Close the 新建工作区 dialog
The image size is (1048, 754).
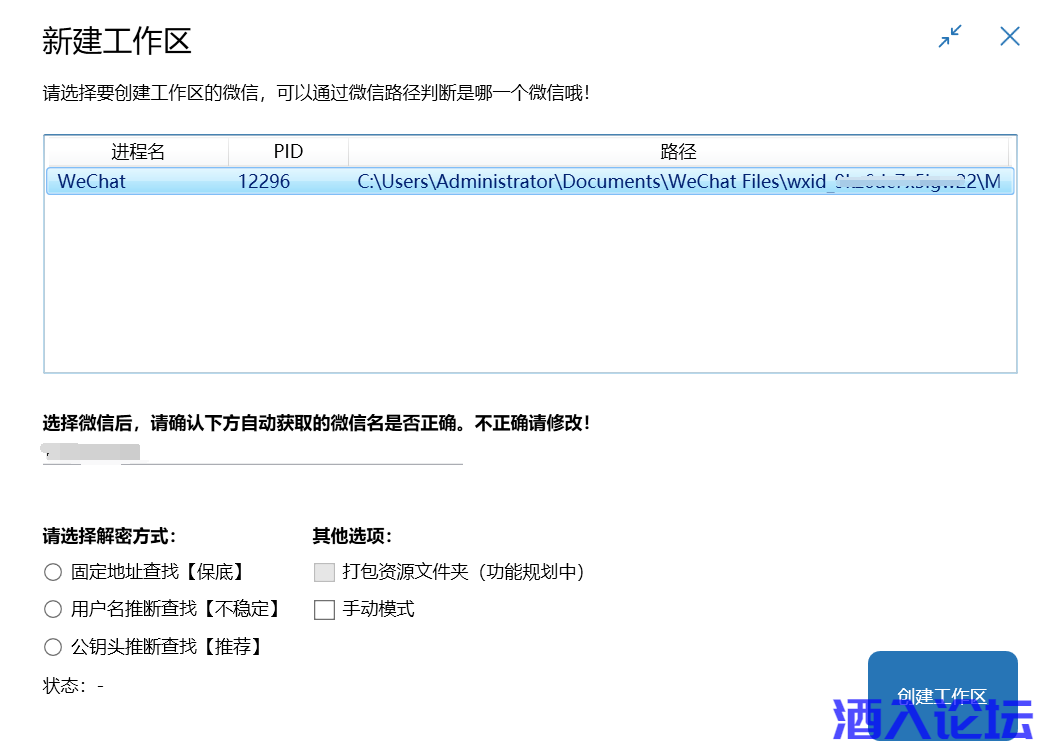pyautogui.click(x=1010, y=37)
